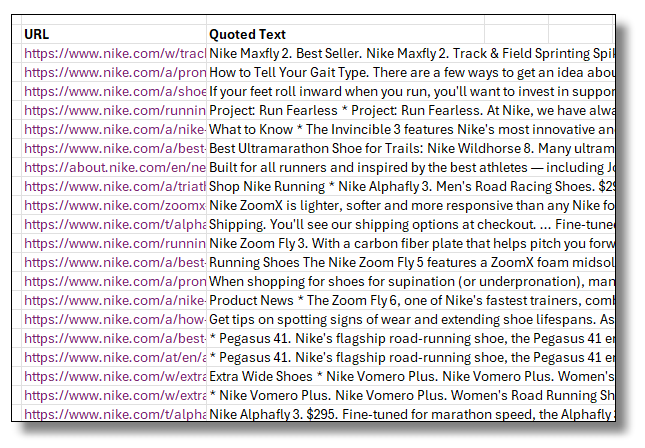Select the Nike Maxfly 2 Best Seller cell
The image size is (645, 448).
pos(410,53)
